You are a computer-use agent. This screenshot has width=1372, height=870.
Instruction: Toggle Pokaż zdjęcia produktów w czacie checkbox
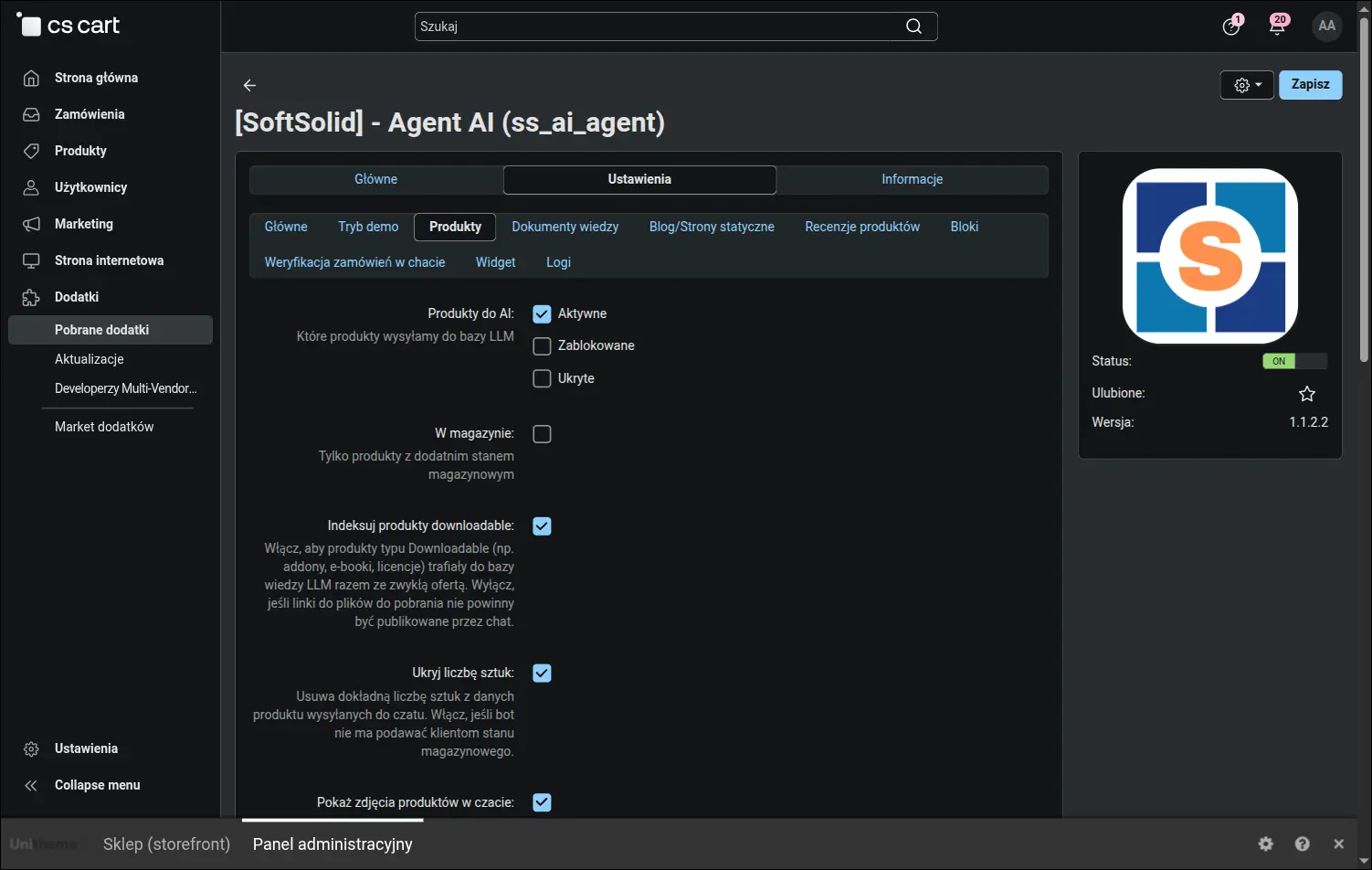542,802
